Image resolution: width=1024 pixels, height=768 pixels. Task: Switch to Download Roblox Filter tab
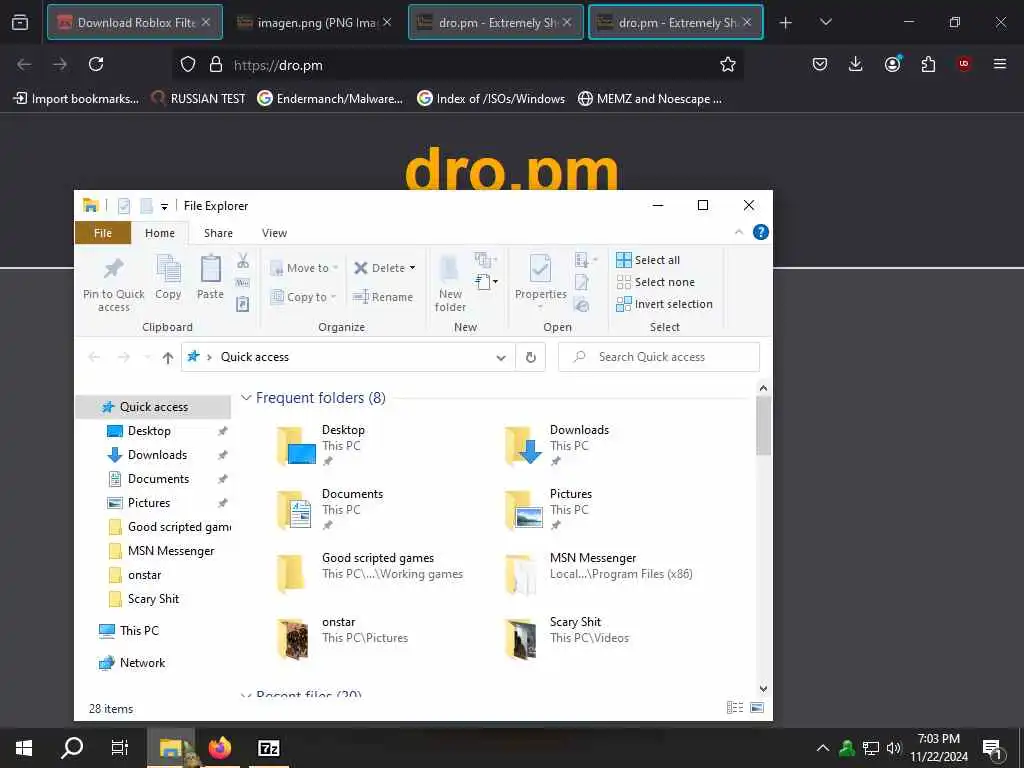(x=135, y=22)
